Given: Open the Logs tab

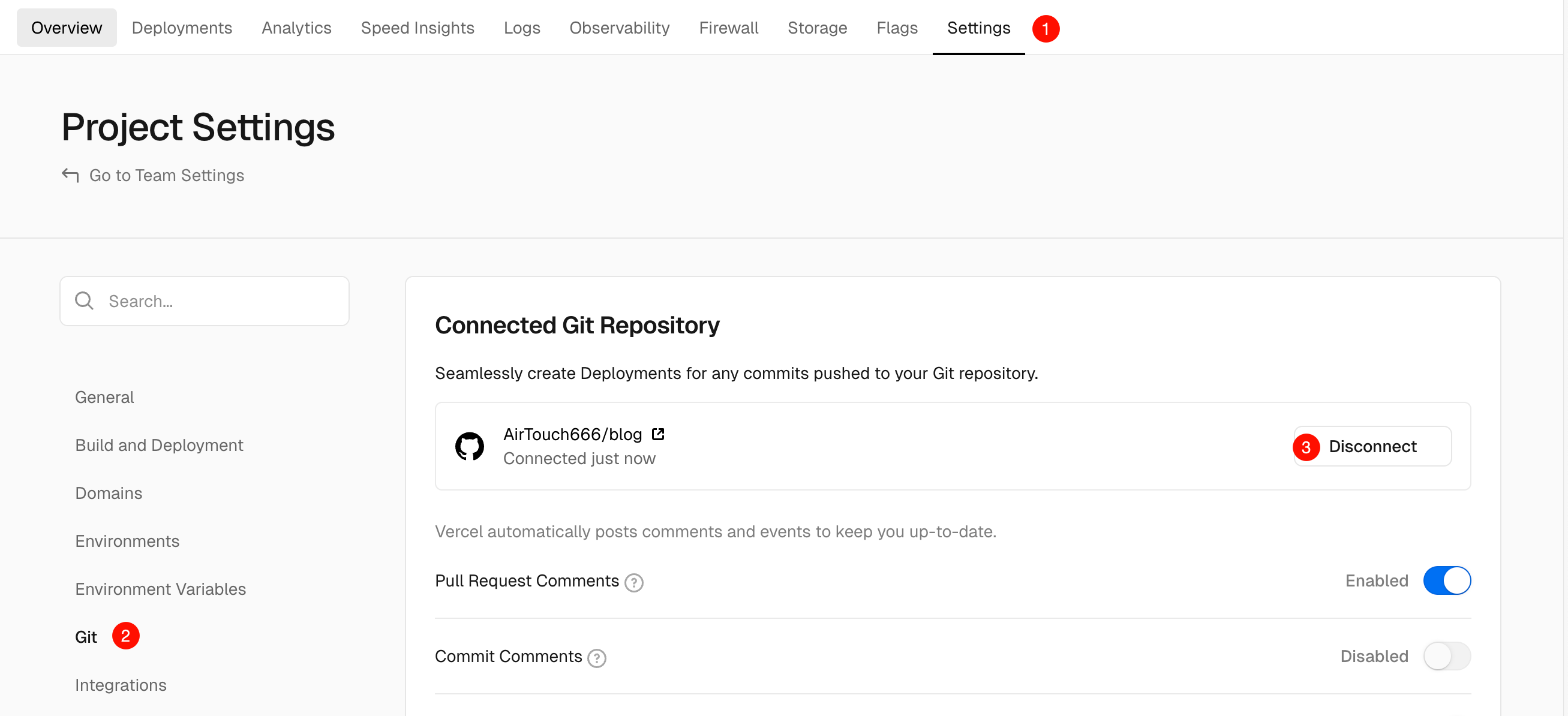Looking at the screenshot, I should point(522,28).
